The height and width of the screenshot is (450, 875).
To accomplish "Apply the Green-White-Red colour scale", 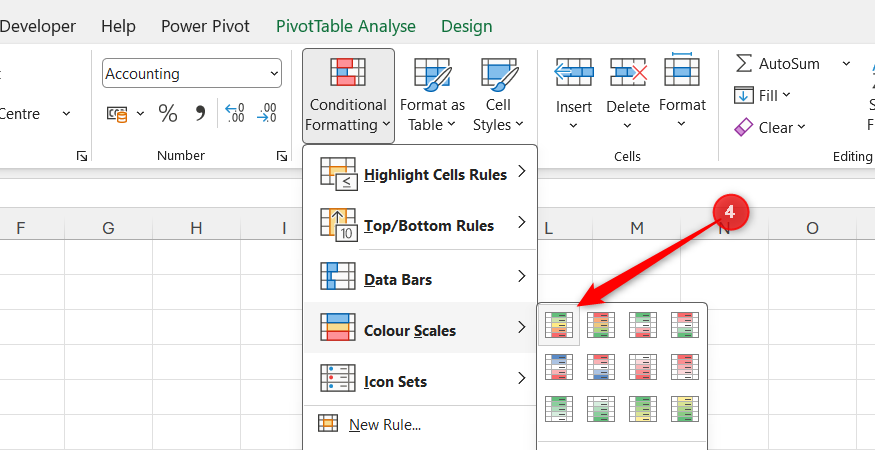I will (x=643, y=325).
